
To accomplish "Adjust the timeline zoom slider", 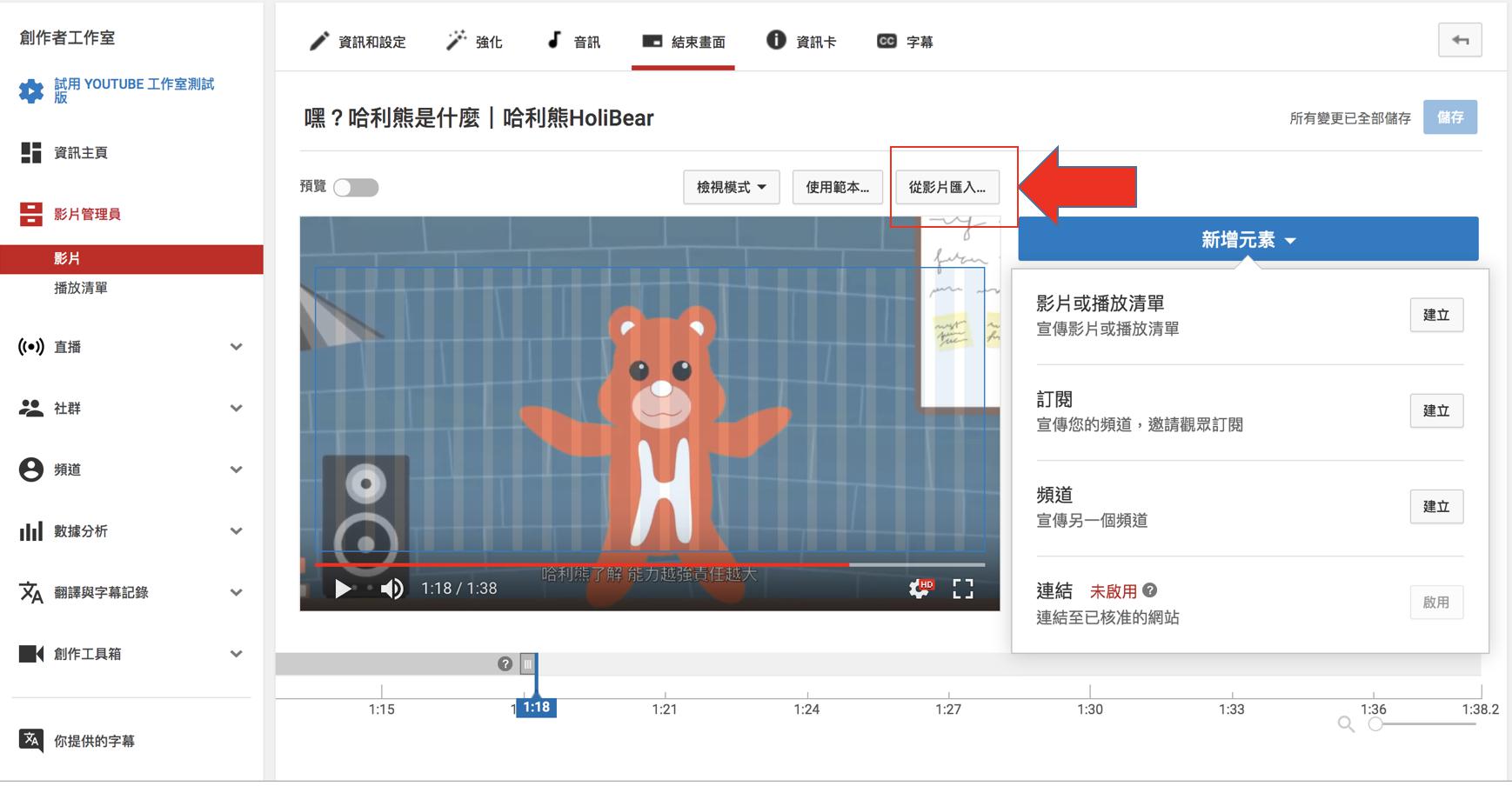I will (x=1424, y=724).
